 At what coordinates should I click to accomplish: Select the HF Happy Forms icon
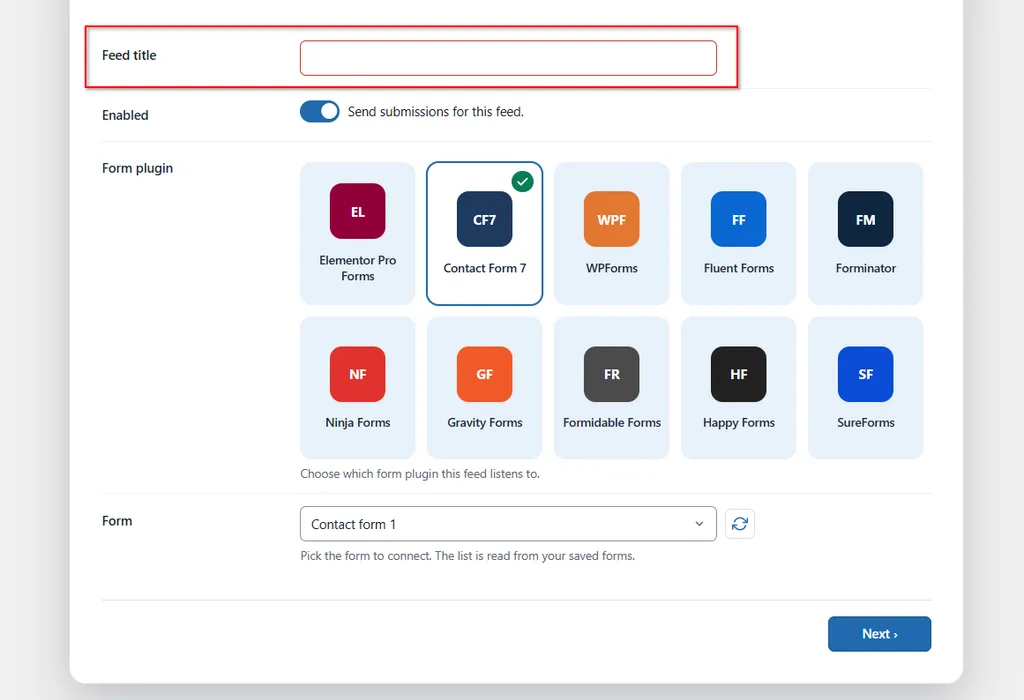click(x=739, y=374)
